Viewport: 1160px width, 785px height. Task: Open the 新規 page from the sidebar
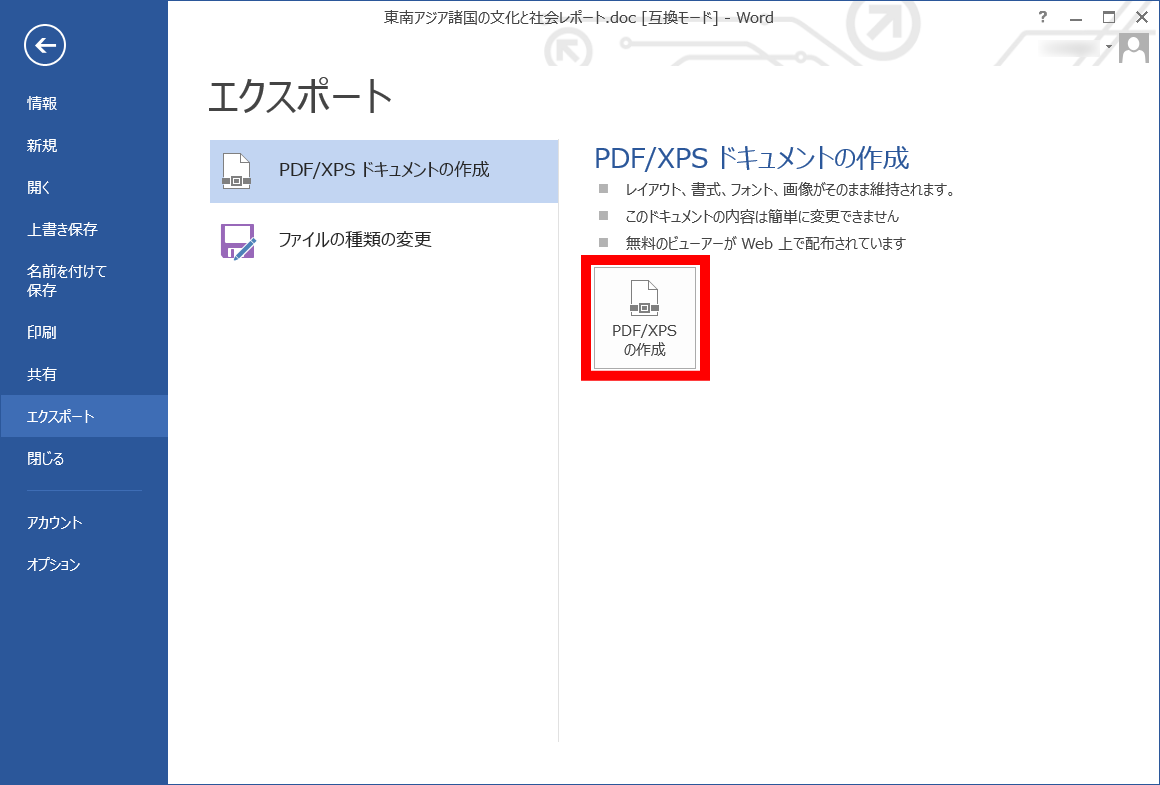tap(45, 145)
